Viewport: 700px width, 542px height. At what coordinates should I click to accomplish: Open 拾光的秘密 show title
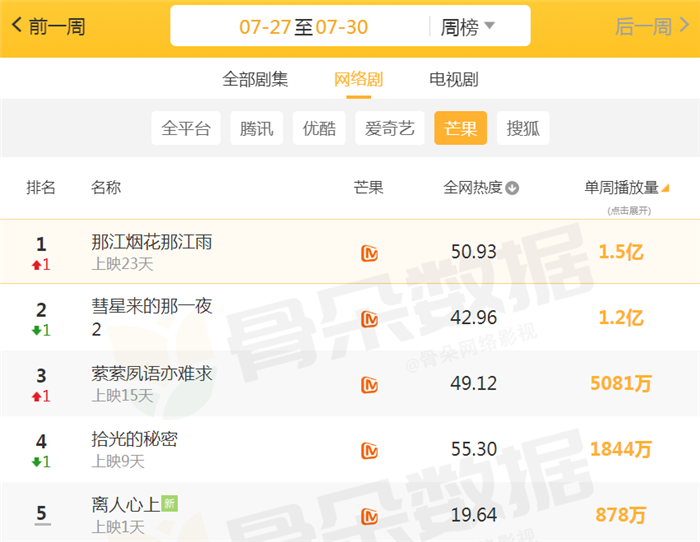134,439
